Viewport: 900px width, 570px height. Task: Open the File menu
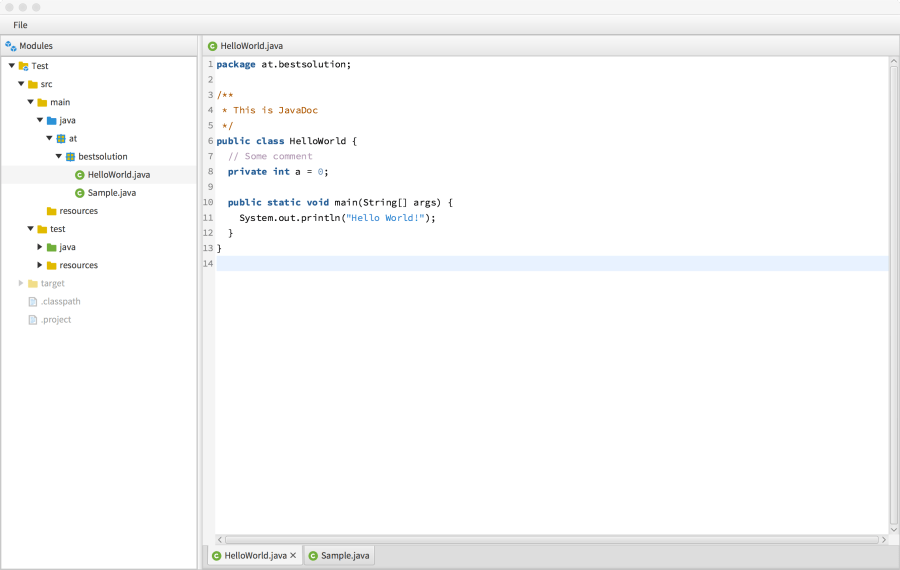[20, 25]
